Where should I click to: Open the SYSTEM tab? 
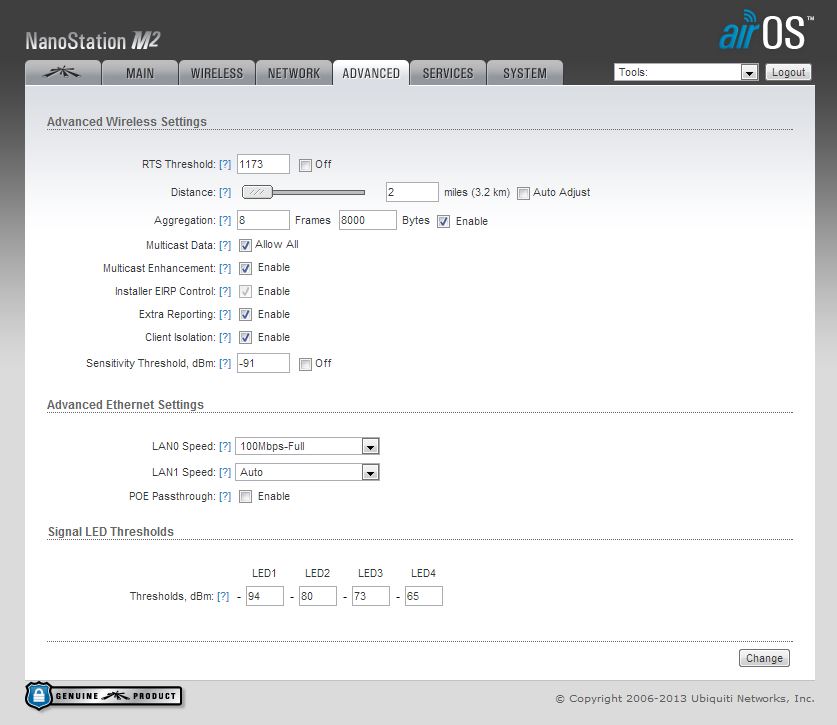525,73
